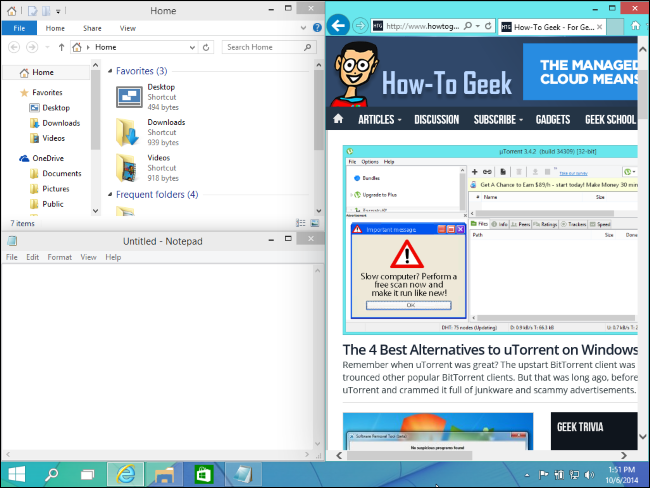650x488 pixels.
Task: Click the Internet Explorer back arrow button
Action: click(340, 25)
